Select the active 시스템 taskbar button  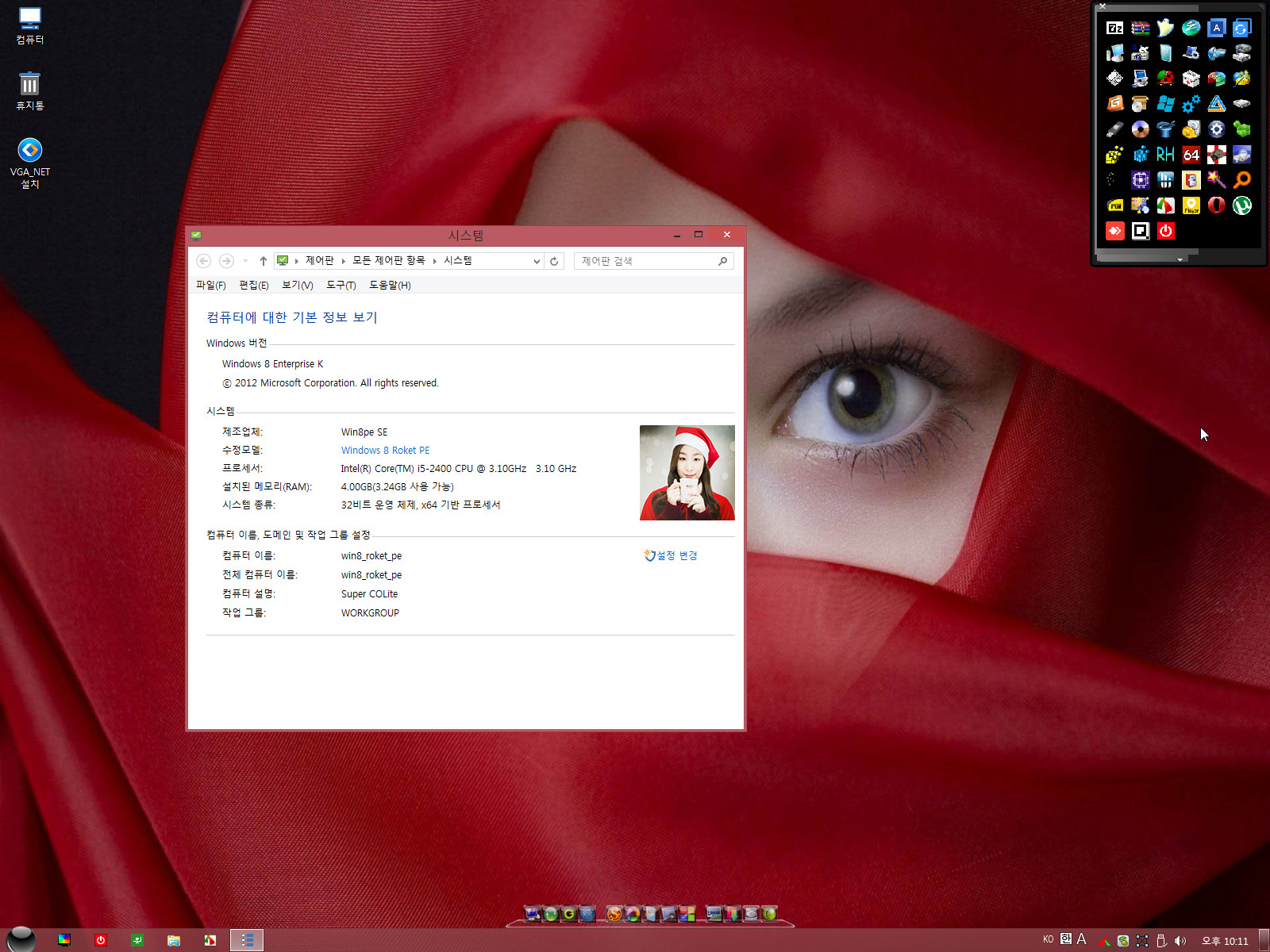coord(247,940)
